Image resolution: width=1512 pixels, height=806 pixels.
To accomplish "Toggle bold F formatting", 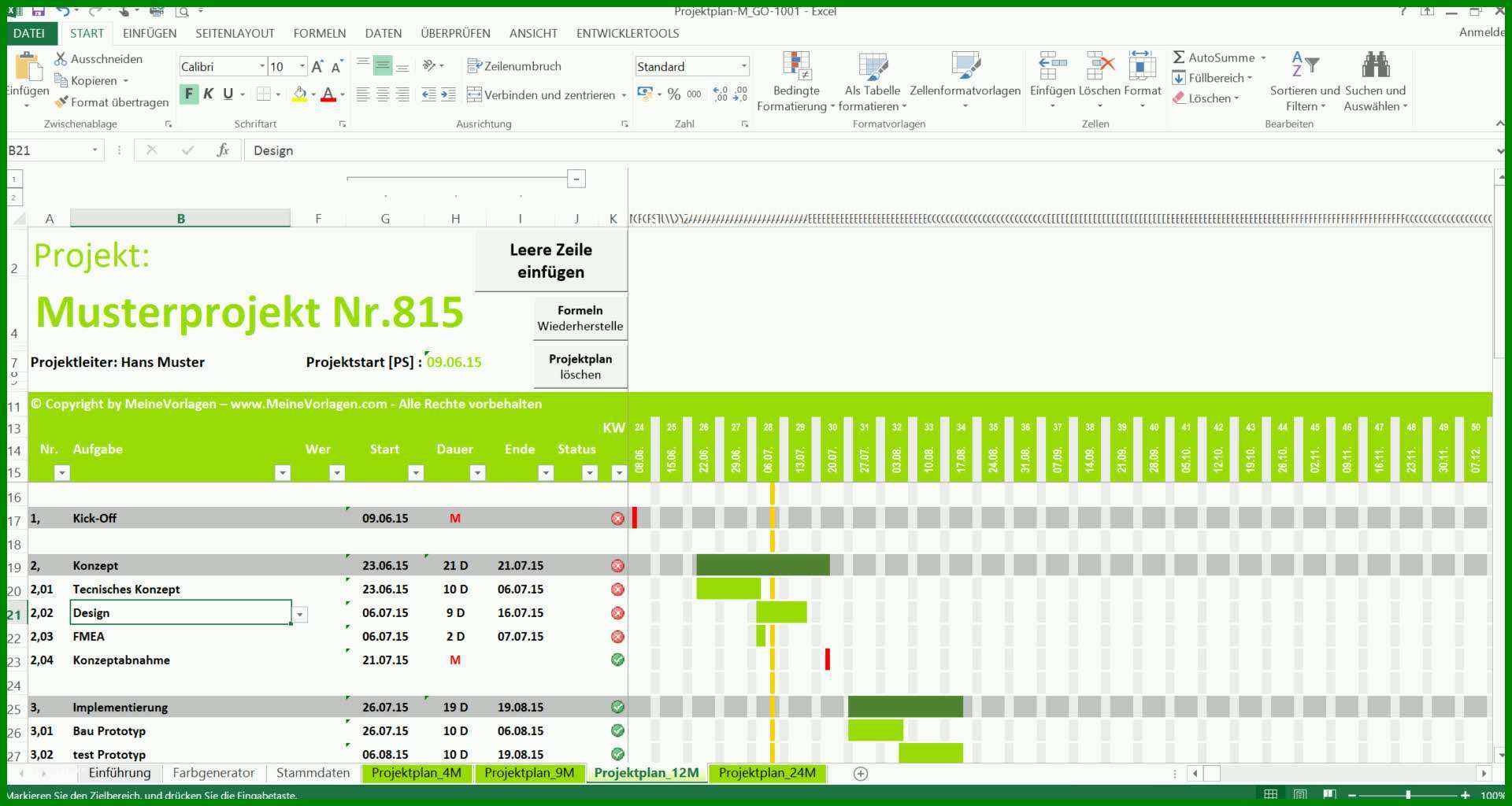I will (188, 94).
